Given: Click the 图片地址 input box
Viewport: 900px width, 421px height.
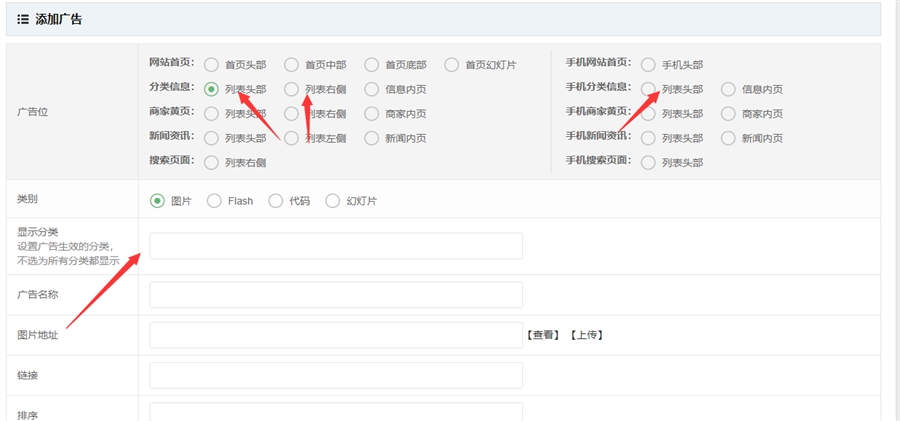Looking at the screenshot, I should [x=336, y=335].
